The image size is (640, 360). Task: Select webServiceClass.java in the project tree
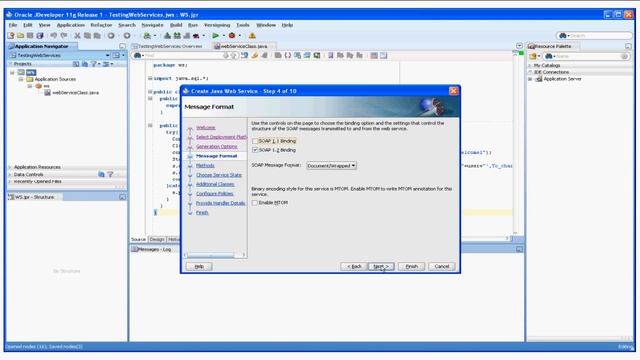click(75, 93)
